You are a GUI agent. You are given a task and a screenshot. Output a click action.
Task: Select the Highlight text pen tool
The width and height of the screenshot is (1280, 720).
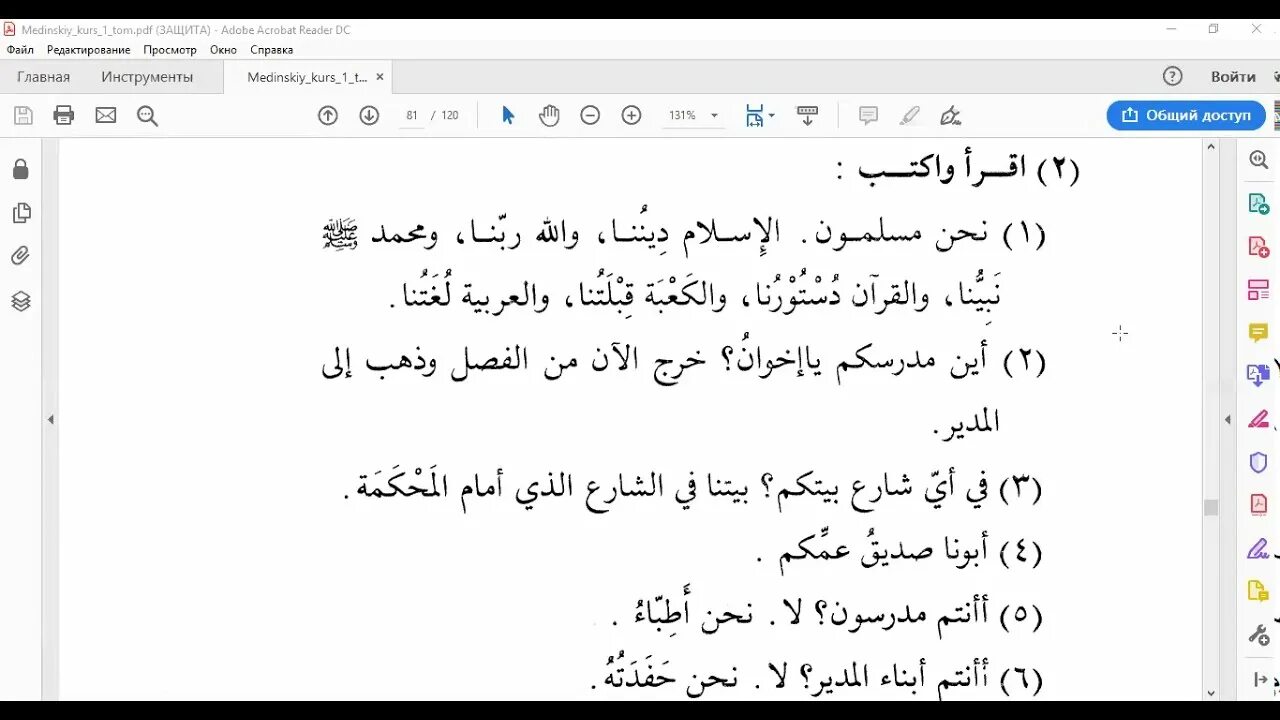point(909,116)
